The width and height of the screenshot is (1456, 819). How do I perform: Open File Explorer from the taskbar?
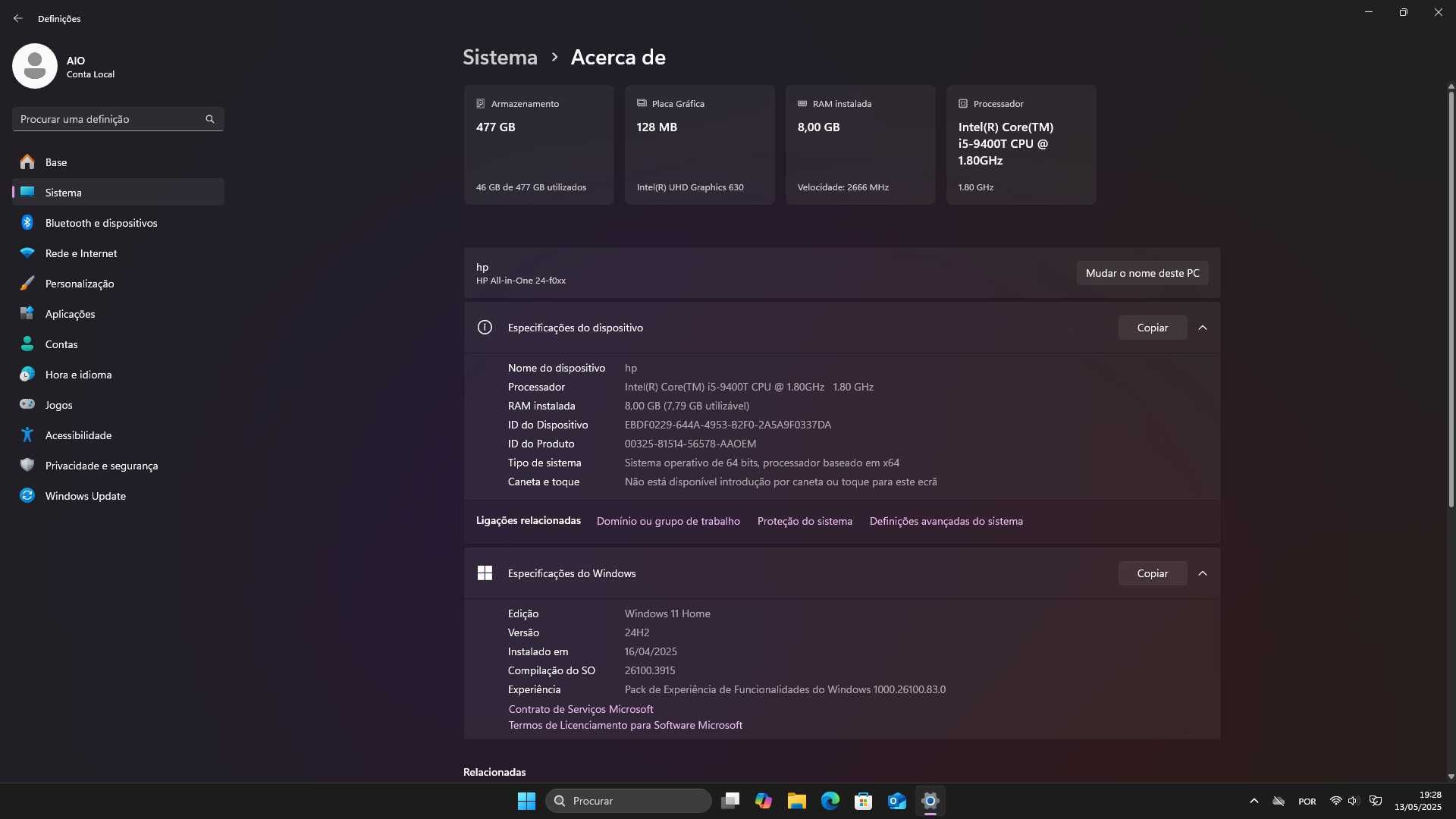coord(797,801)
